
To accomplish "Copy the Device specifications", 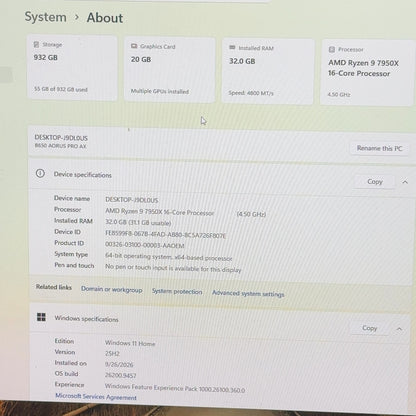I will [x=375, y=182].
